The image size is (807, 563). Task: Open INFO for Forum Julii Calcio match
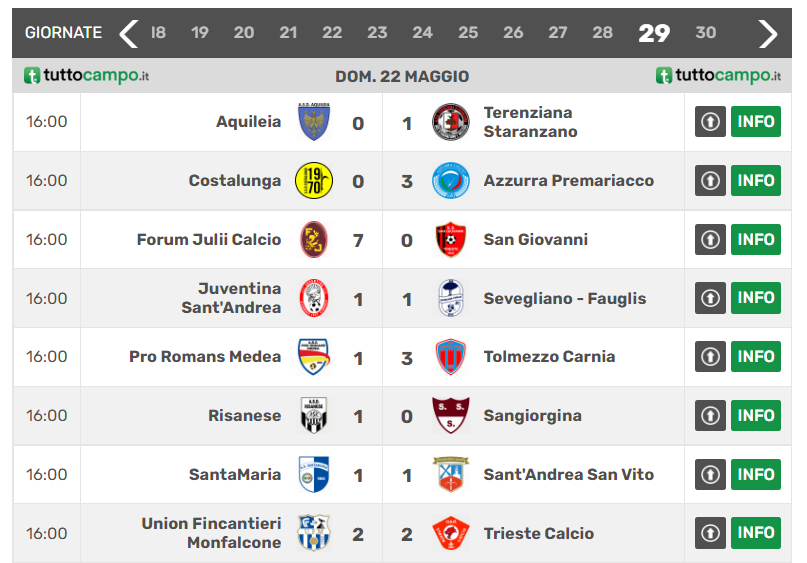coord(755,240)
